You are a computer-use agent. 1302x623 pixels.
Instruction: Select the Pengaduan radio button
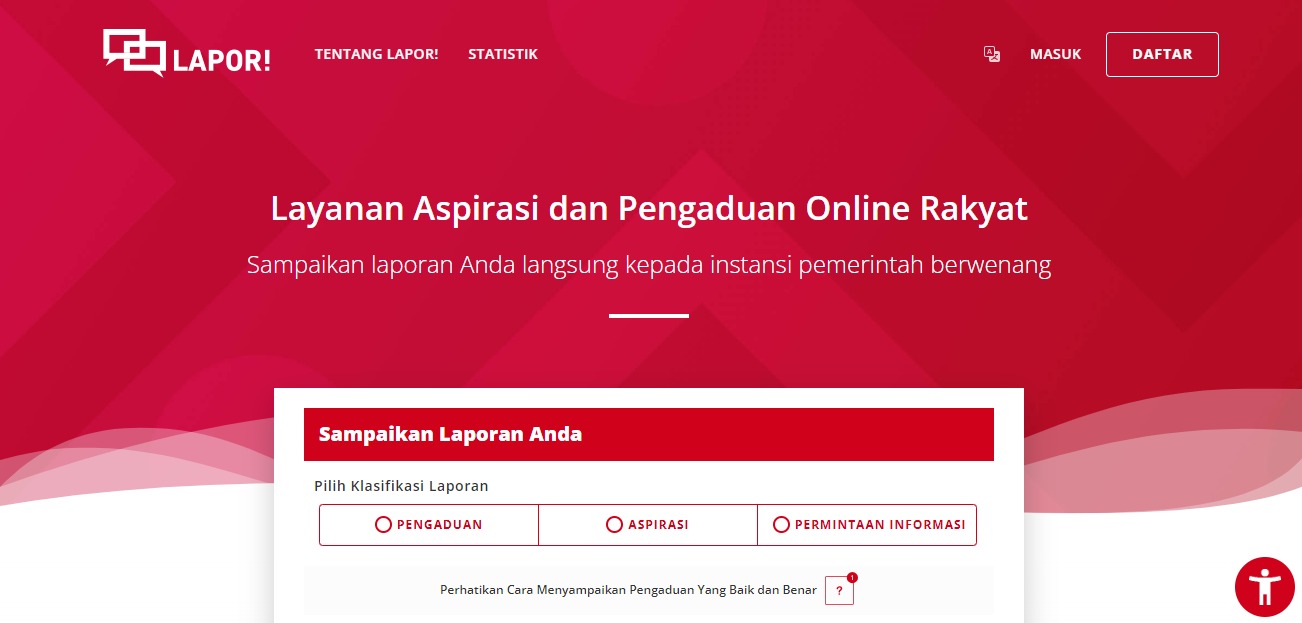point(383,524)
